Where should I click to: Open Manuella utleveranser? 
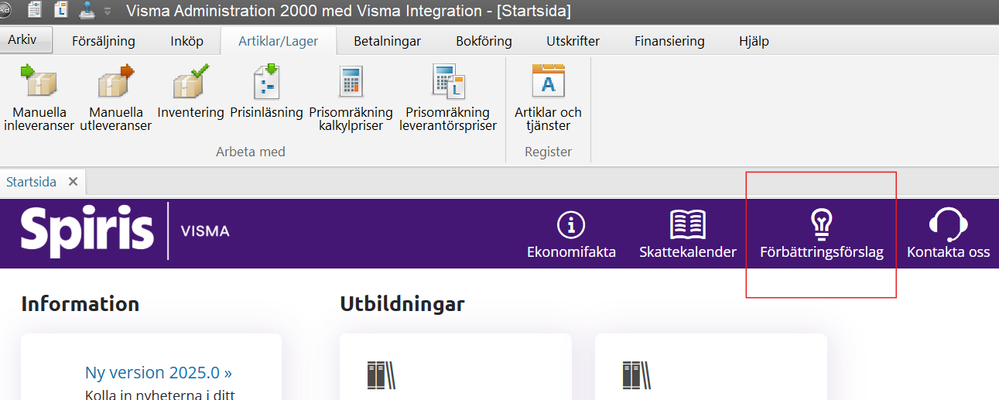point(116,97)
